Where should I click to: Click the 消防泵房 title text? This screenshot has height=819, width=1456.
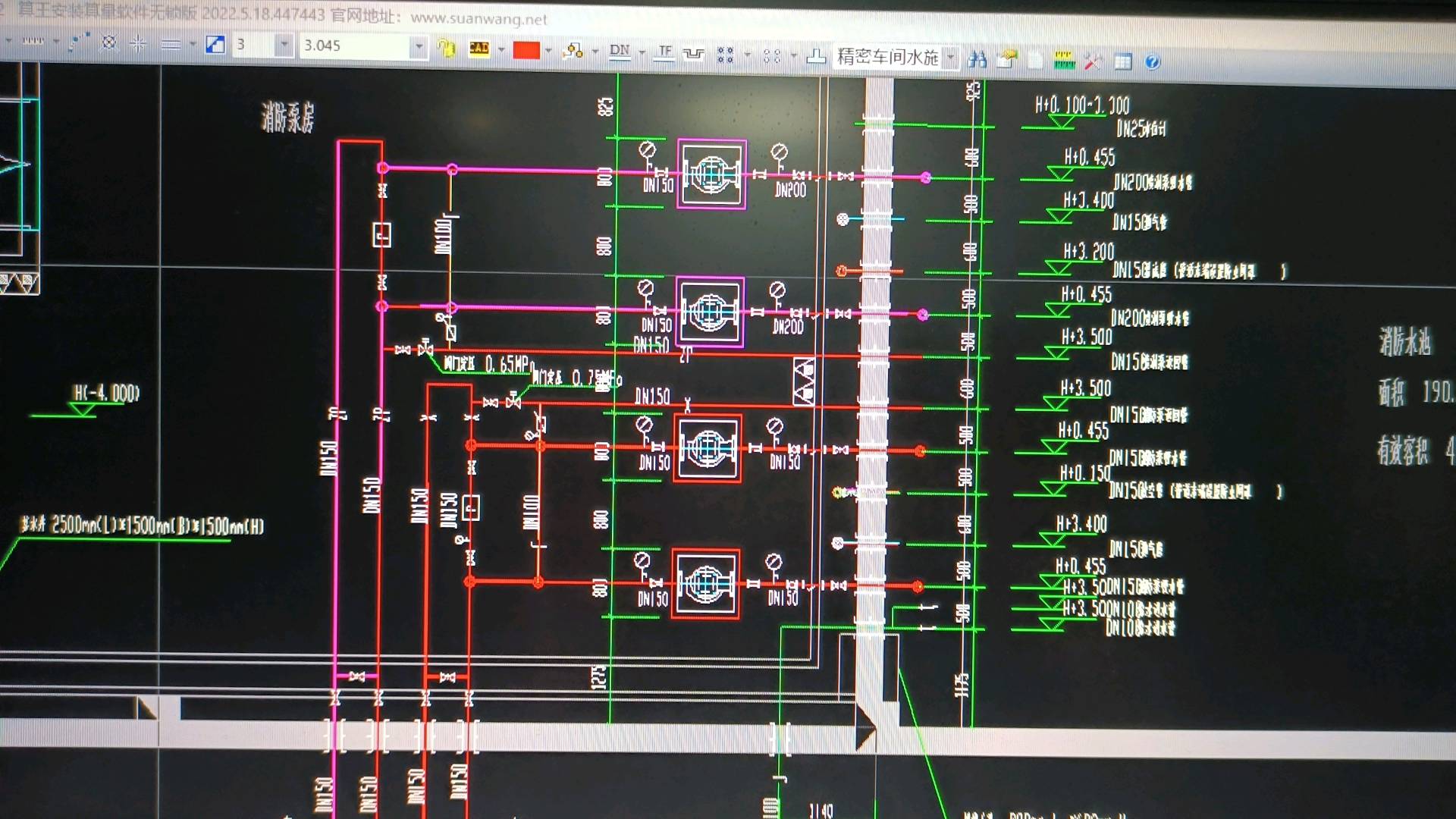[288, 118]
